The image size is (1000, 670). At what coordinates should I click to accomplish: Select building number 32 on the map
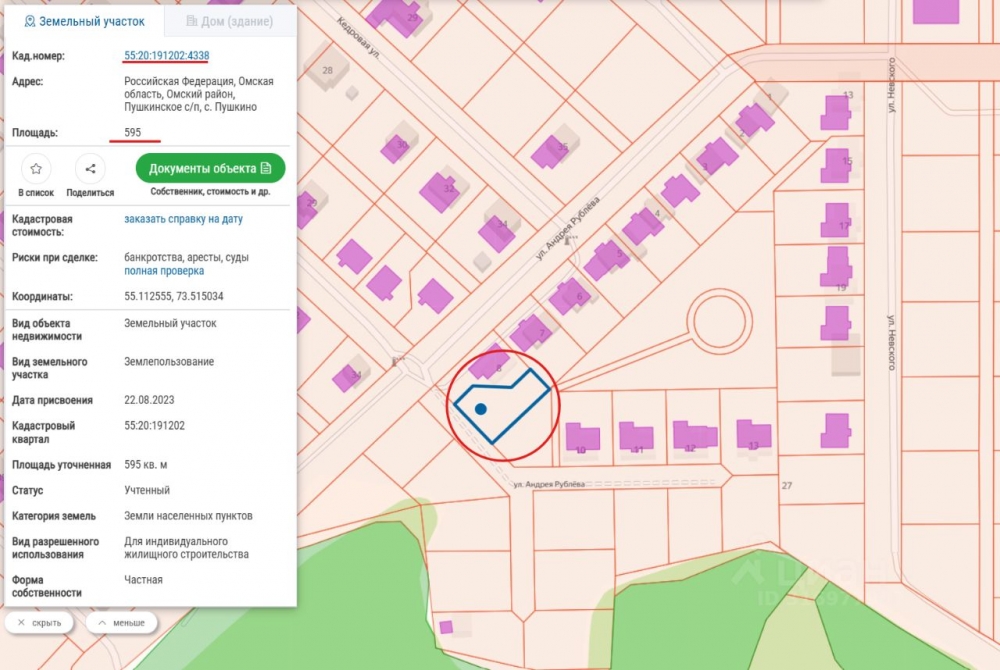click(x=439, y=192)
